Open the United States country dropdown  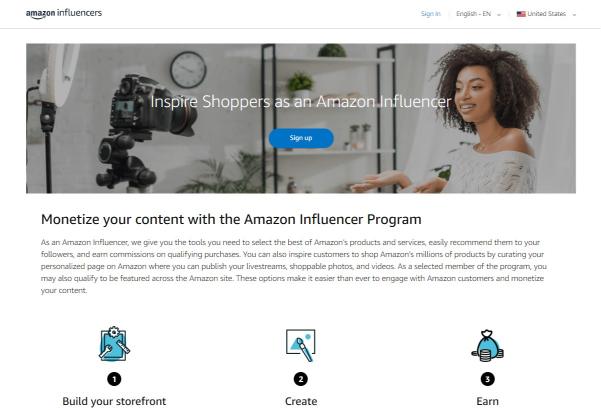click(x=546, y=14)
